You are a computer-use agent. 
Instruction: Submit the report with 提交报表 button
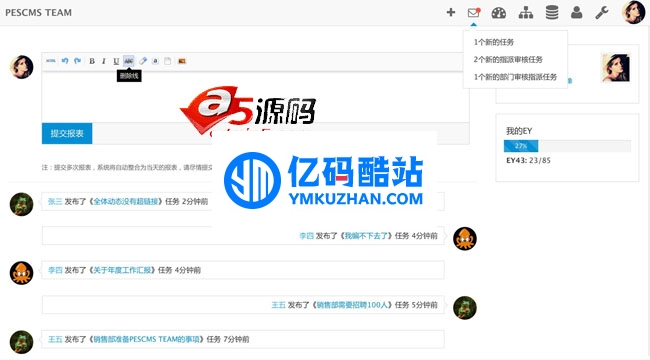point(67,133)
